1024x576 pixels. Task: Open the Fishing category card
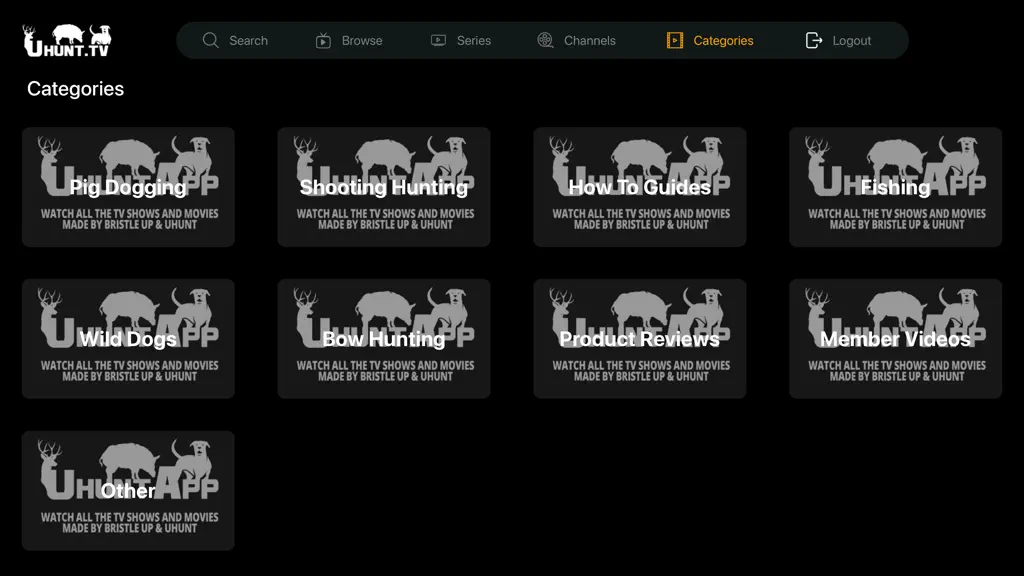click(895, 187)
